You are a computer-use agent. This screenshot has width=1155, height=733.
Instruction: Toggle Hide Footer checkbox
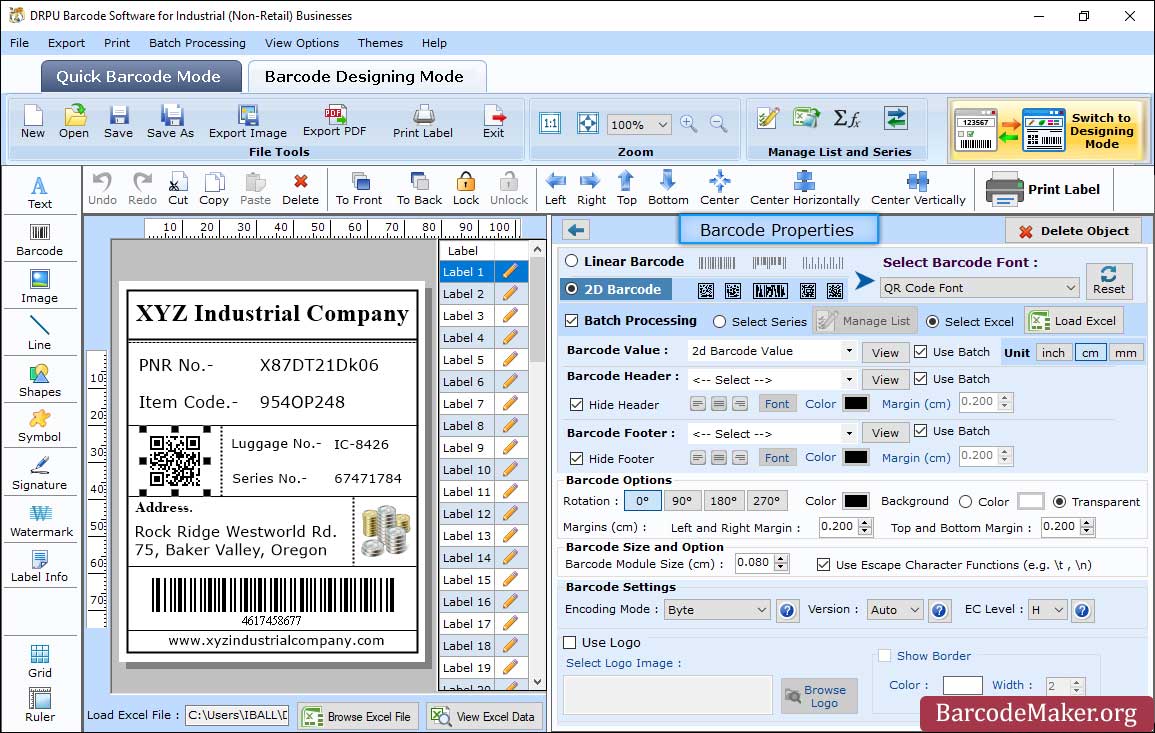577,458
